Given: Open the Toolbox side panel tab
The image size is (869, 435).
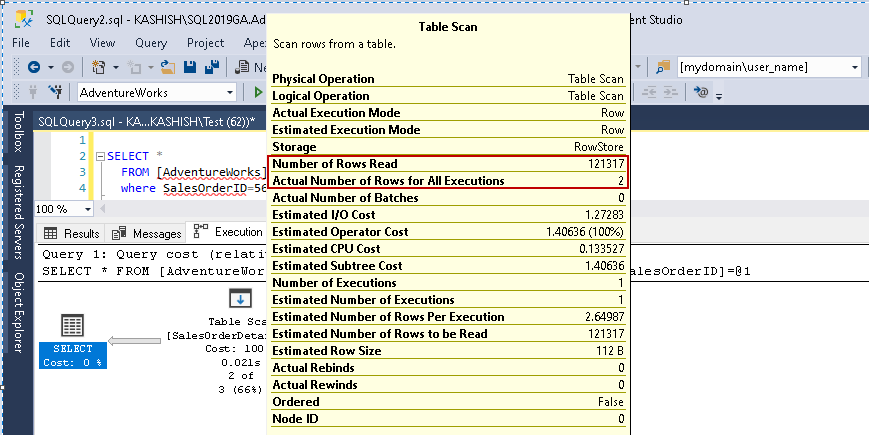Looking at the screenshot, I should click(x=18, y=131).
